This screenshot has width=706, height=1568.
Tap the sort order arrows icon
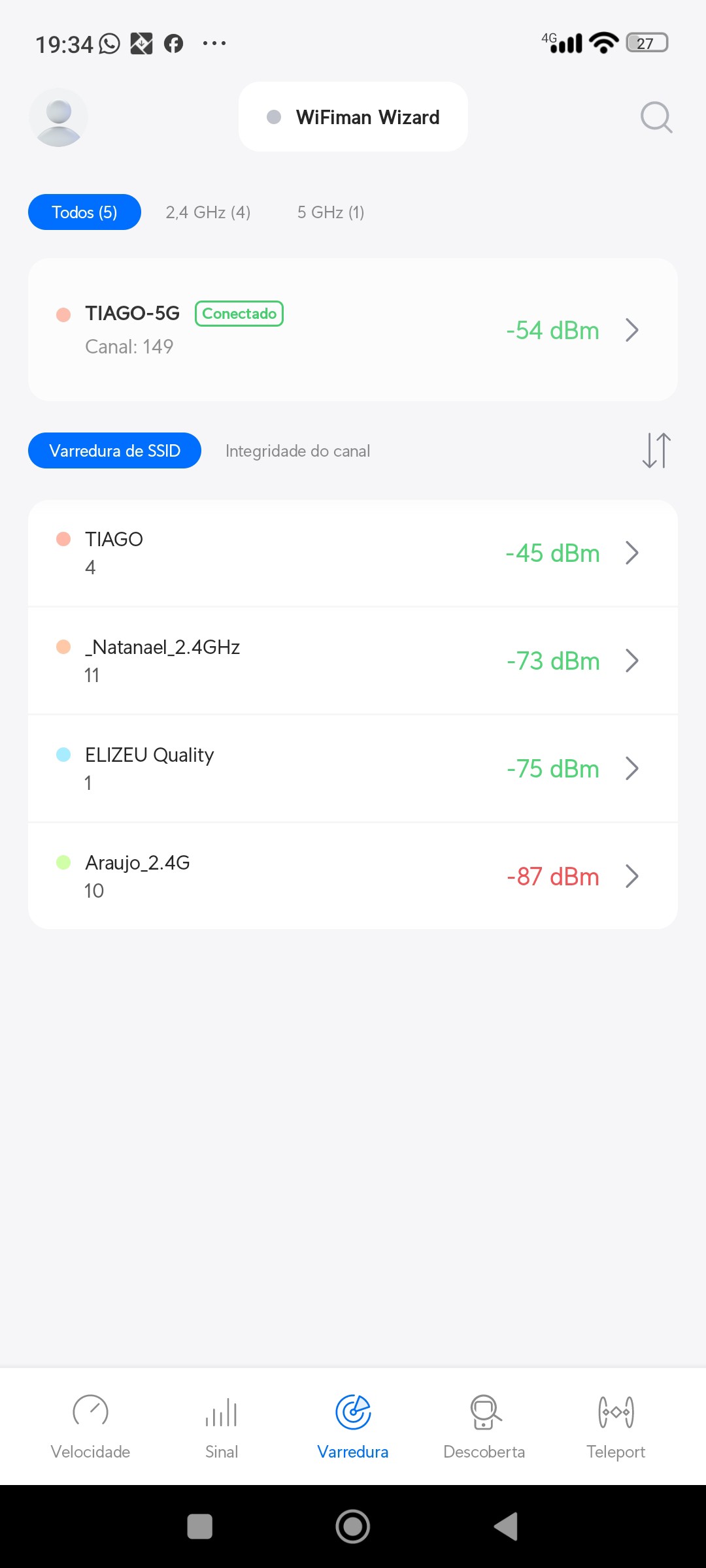point(656,451)
